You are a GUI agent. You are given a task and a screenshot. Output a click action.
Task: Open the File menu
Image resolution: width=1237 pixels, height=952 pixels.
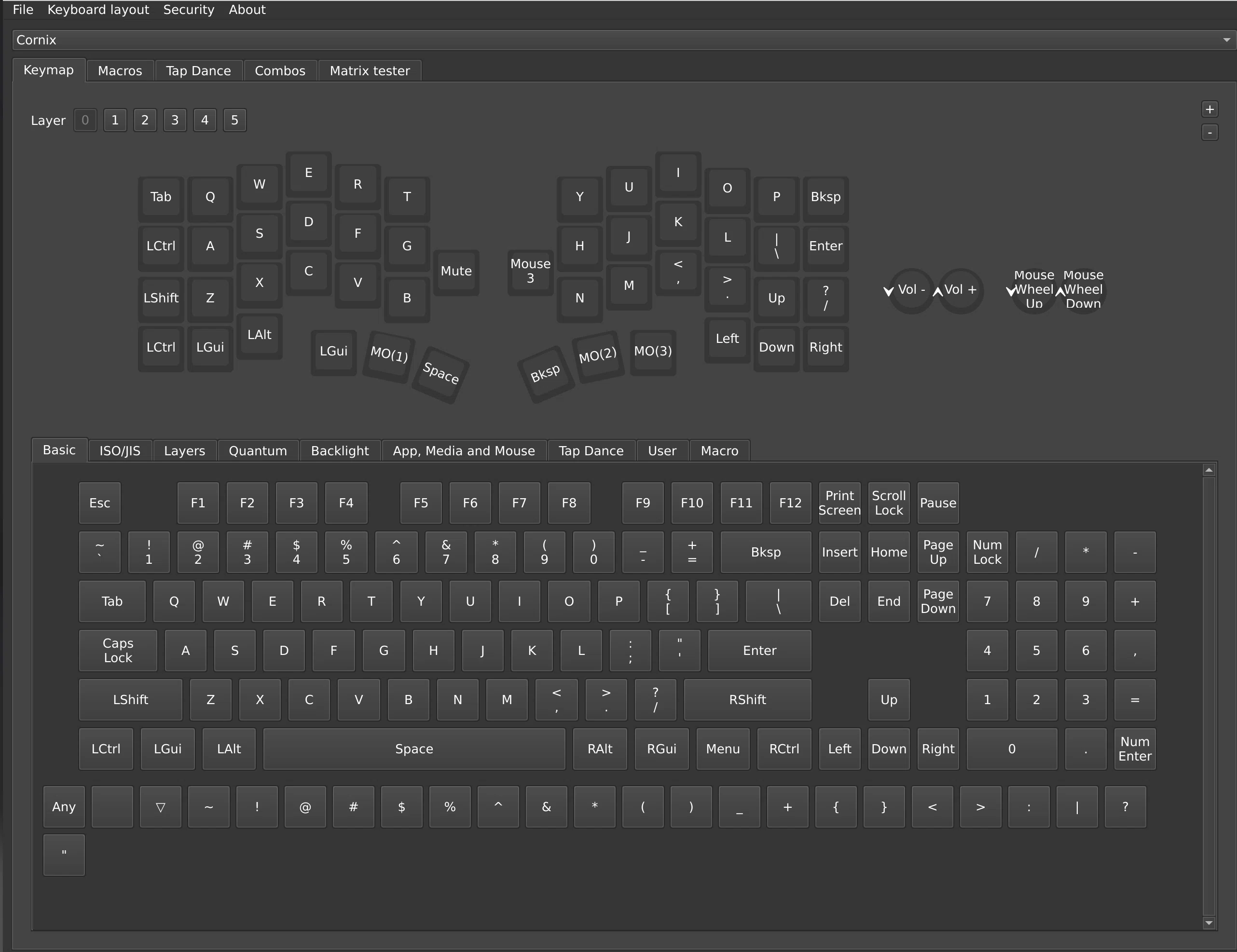23,10
